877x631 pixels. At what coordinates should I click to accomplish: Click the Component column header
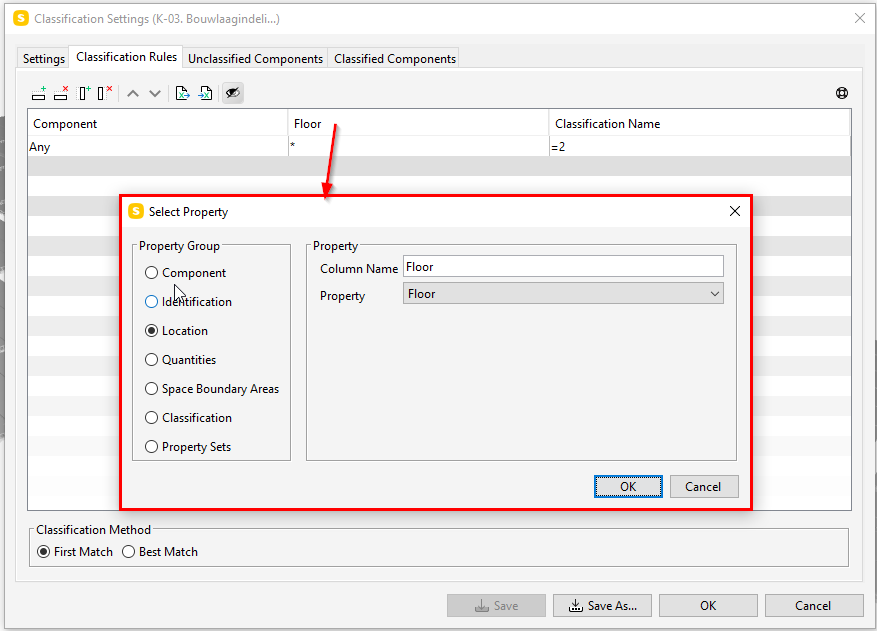tap(158, 124)
